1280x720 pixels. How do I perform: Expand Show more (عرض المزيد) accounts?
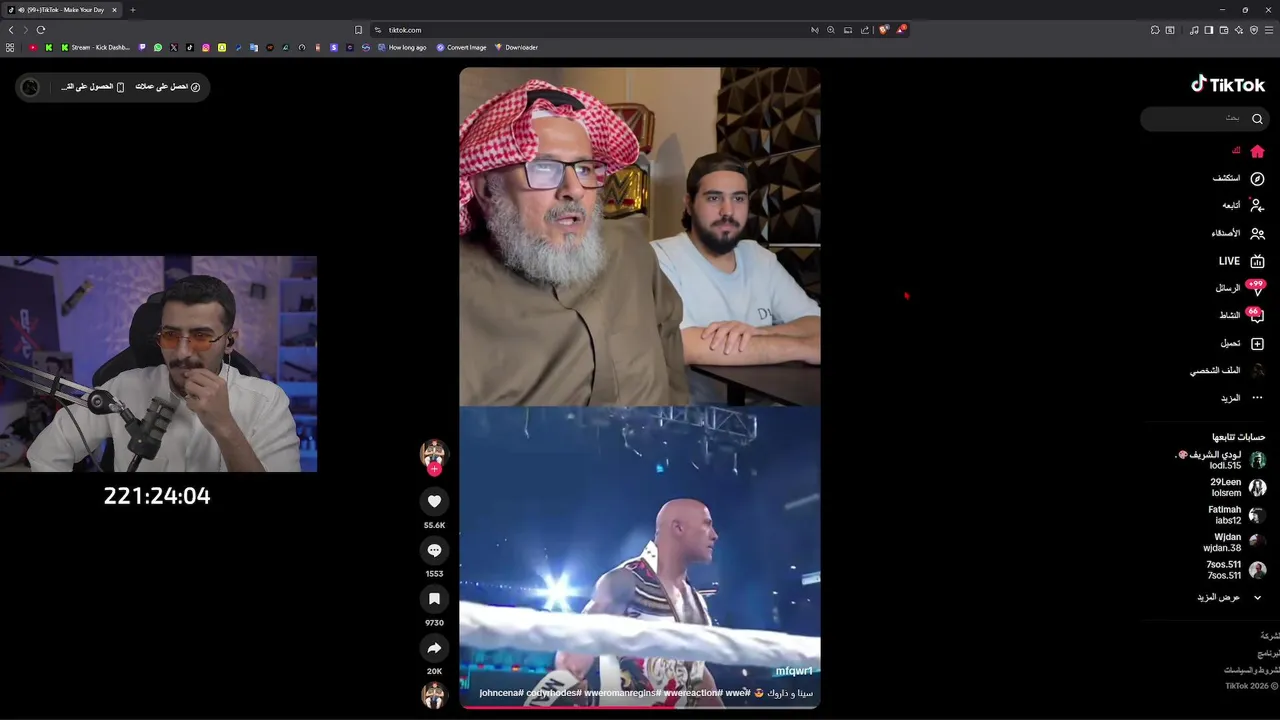click(1229, 597)
